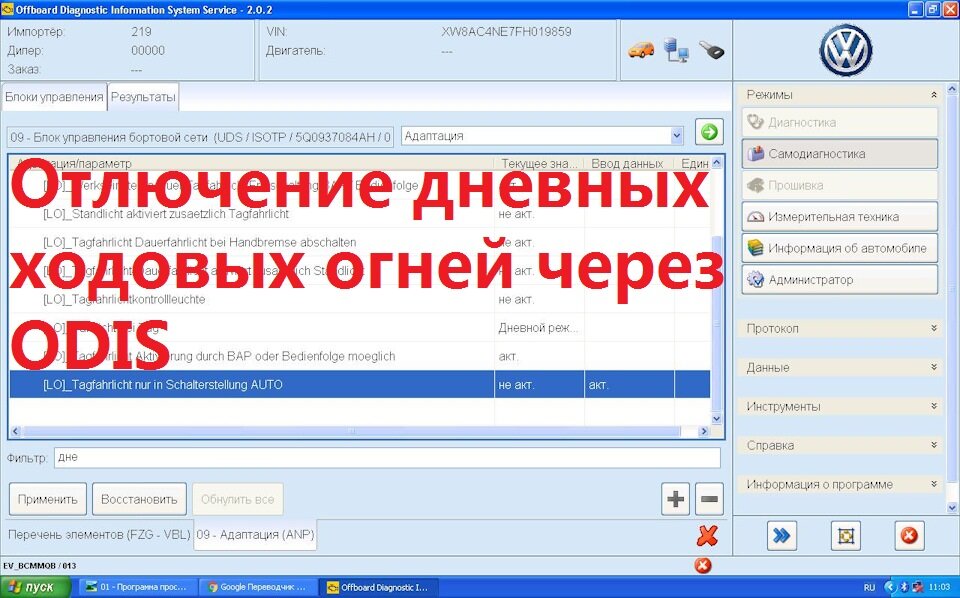Click the table's horizontal scroll left arrow
The width and height of the screenshot is (960, 598).
[x=16, y=431]
